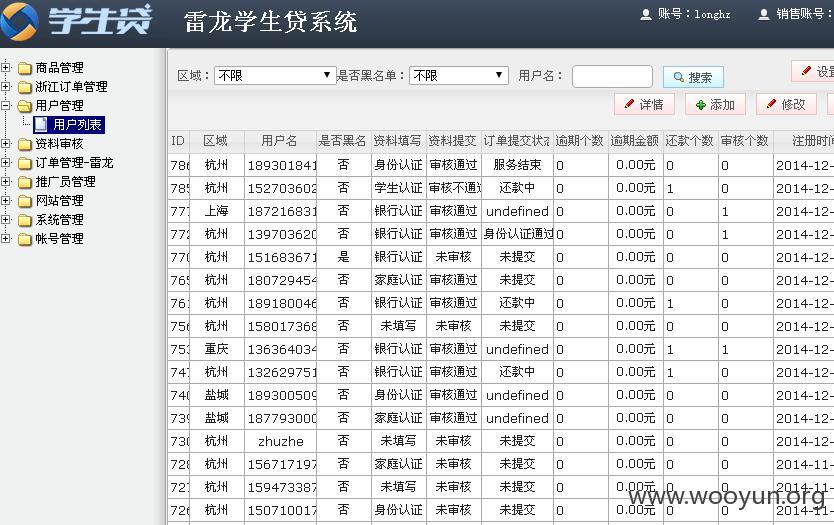Image resolution: width=834 pixels, height=525 pixels.
Task: Open the 是否黑名单 dropdown
Action: [458, 76]
